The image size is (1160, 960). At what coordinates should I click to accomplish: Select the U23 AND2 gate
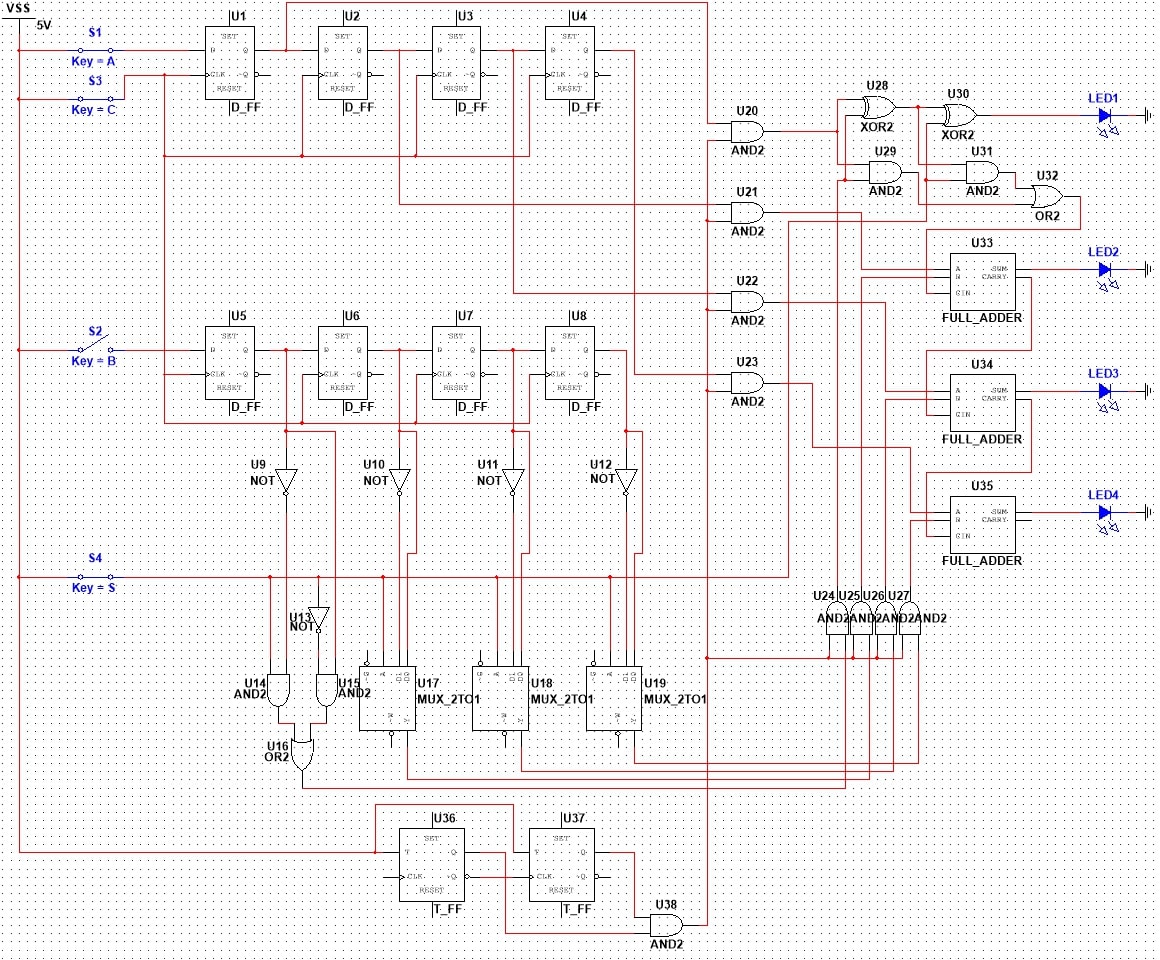(747, 383)
